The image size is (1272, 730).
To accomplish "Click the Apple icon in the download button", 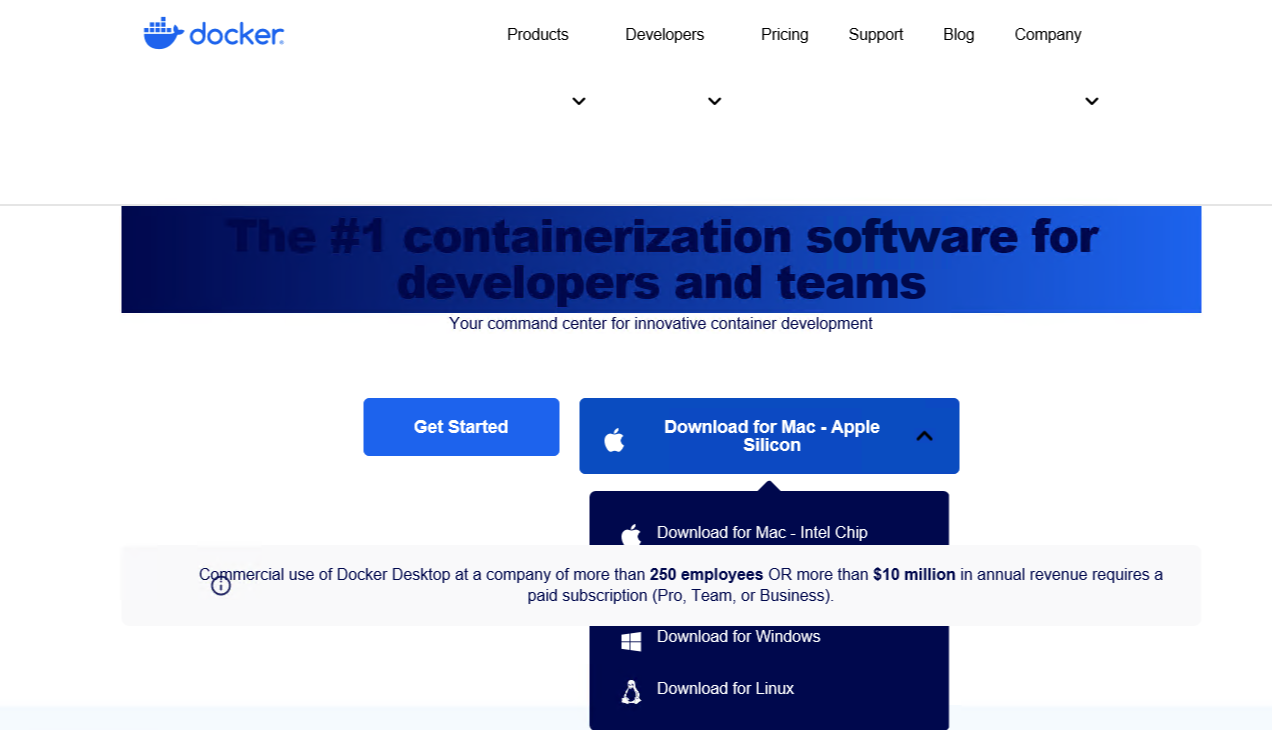I will (614, 440).
